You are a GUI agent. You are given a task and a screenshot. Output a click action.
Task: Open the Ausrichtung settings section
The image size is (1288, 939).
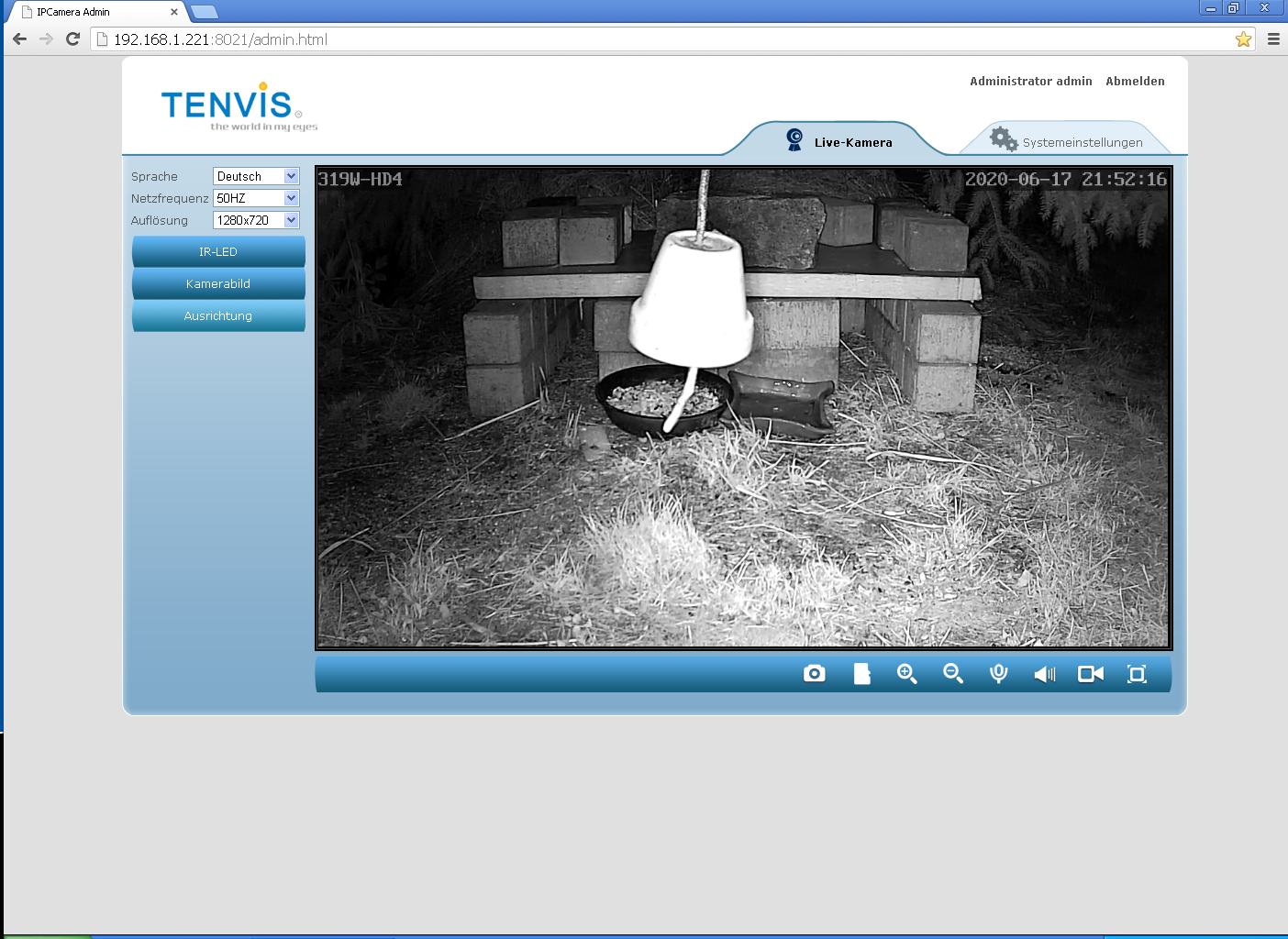tap(218, 315)
